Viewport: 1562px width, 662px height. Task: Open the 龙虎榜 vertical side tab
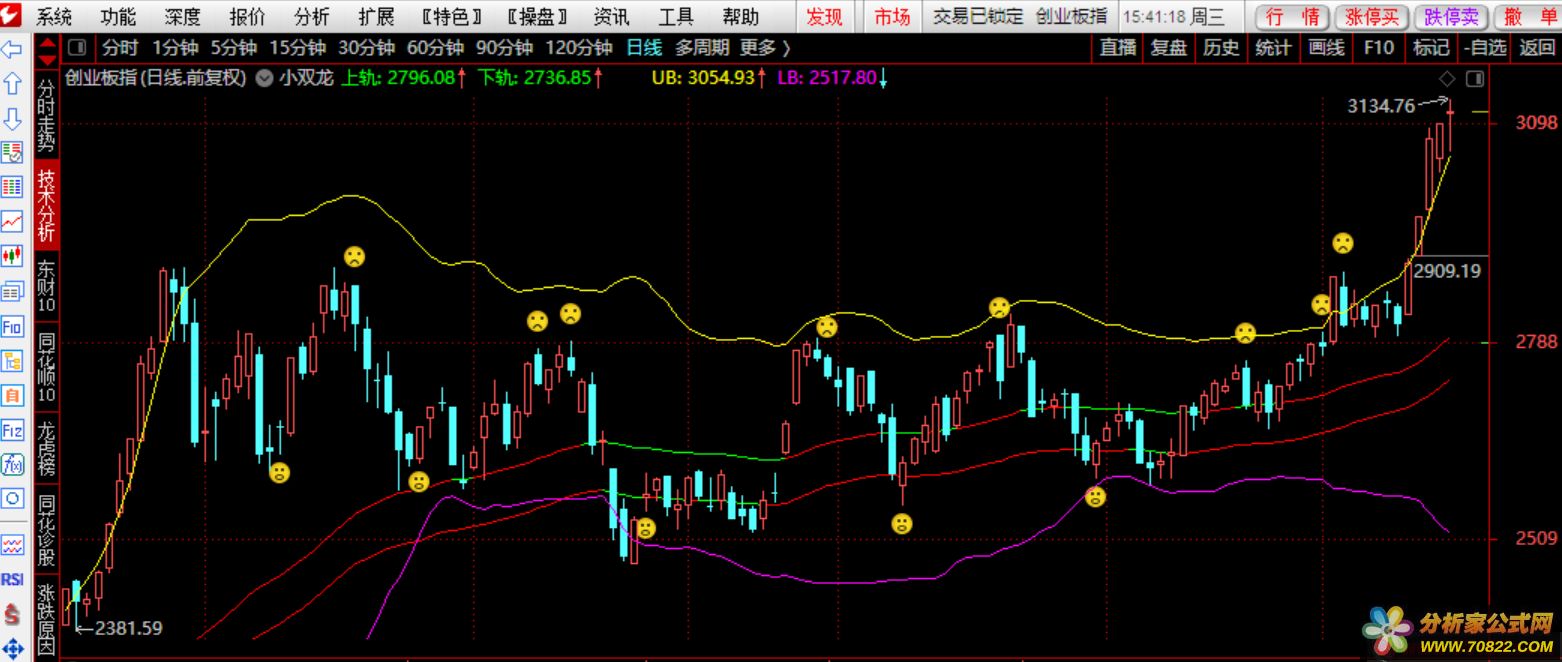click(x=47, y=450)
